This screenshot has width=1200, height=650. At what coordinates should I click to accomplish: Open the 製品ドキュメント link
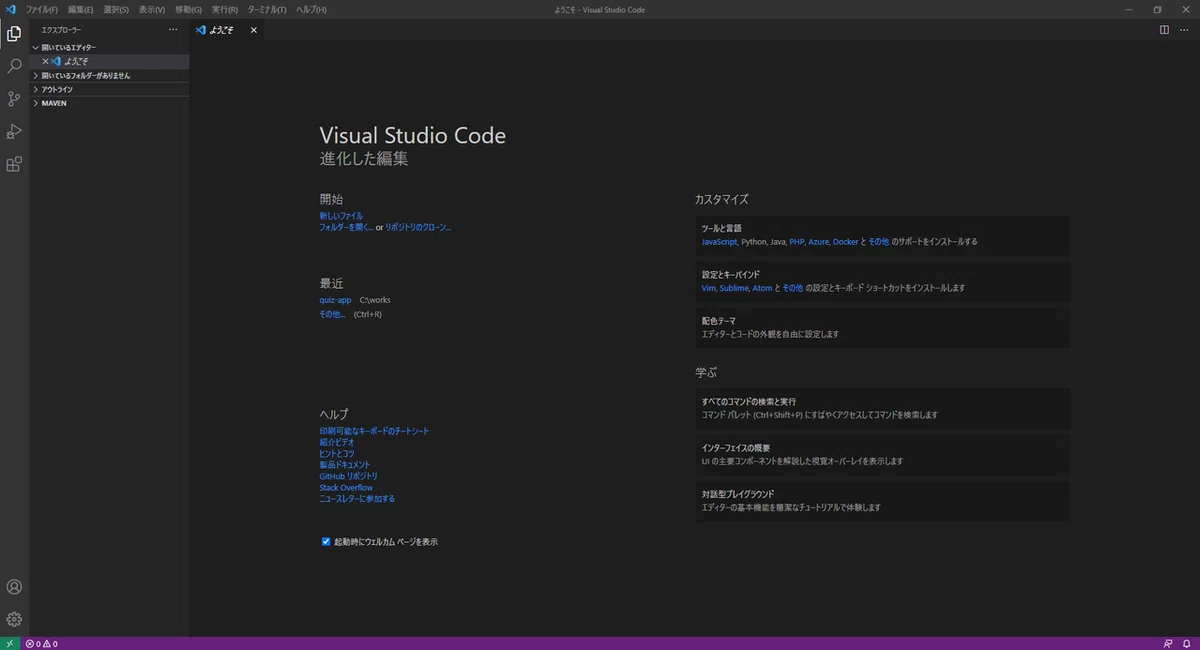pyautogui.click(x=345, y=465)
